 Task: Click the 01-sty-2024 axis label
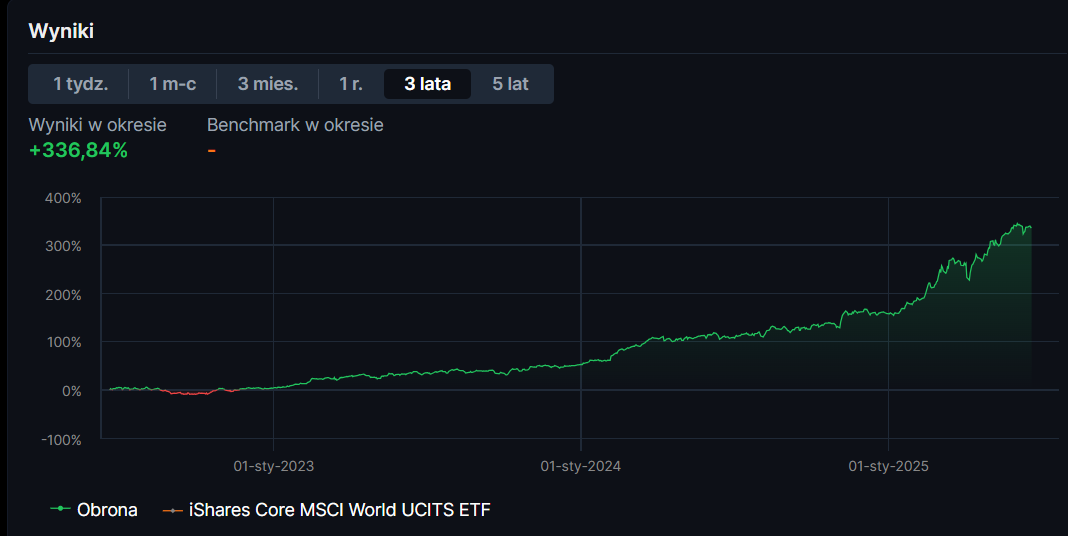581,466
